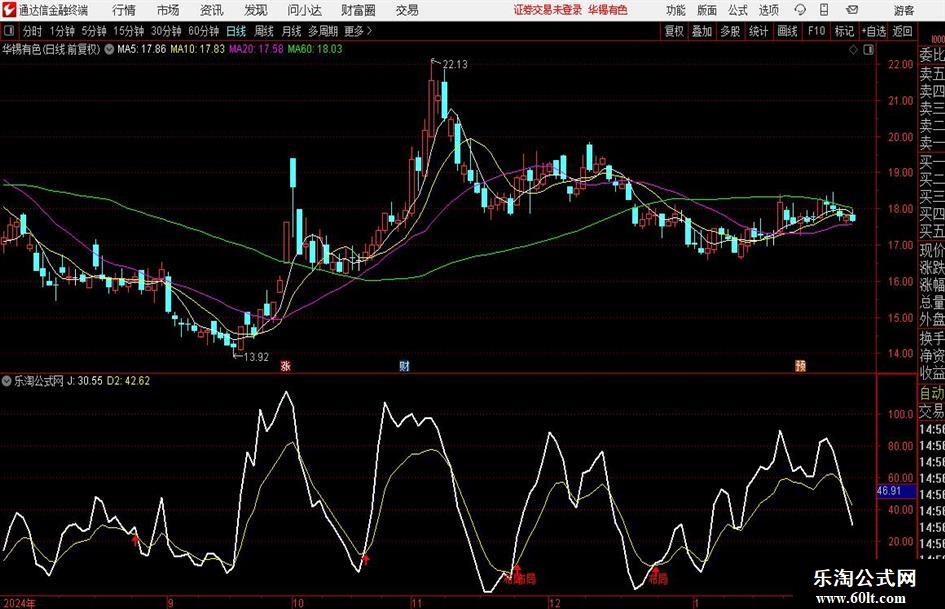Switch to 60分钟 period
This screenshot has height=609, width=945.
coord(204,31)
